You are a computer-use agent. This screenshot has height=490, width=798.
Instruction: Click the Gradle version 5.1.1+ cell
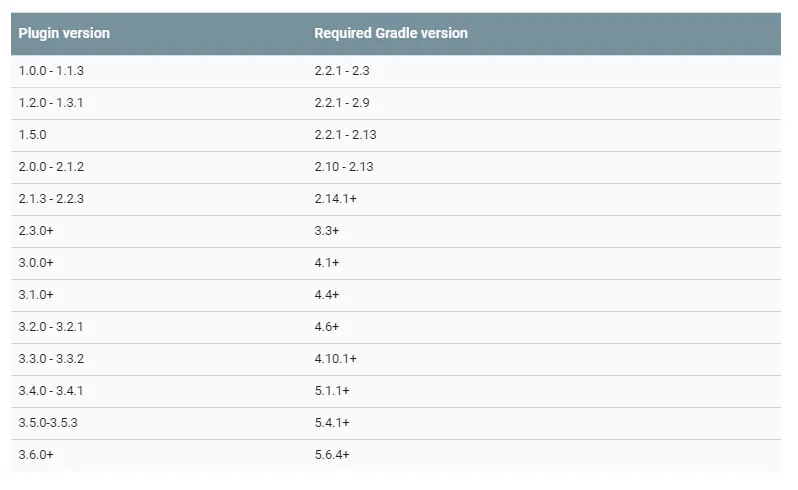pos(332,391)
